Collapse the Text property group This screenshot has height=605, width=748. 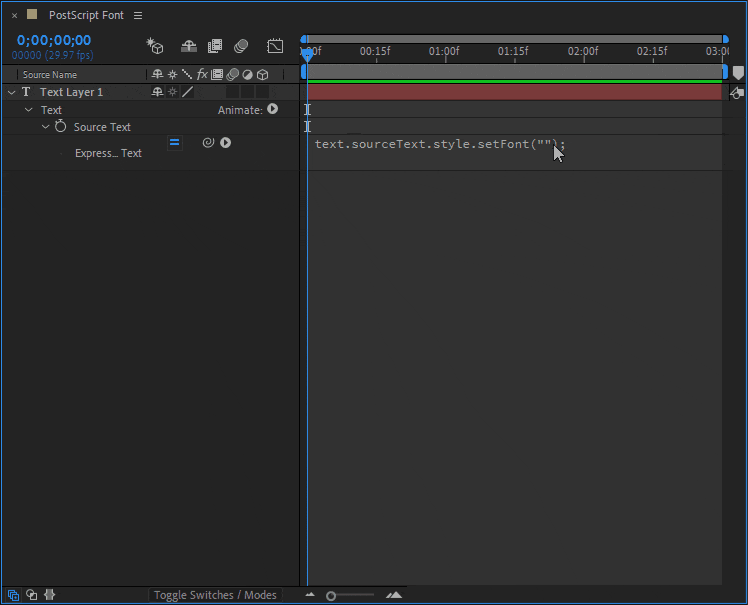[29, 110]
